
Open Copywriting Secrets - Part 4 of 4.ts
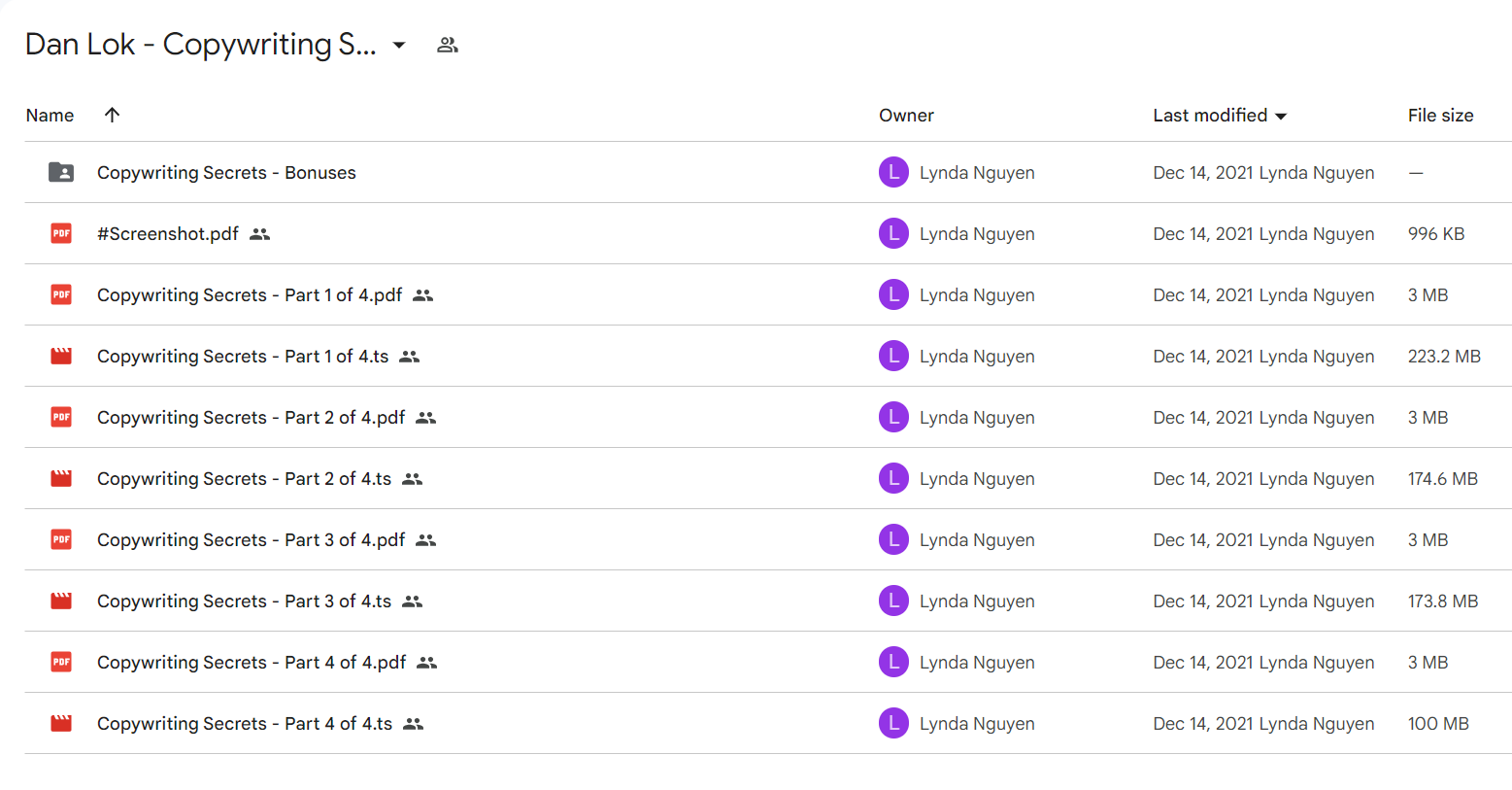(x=245, y=723)
